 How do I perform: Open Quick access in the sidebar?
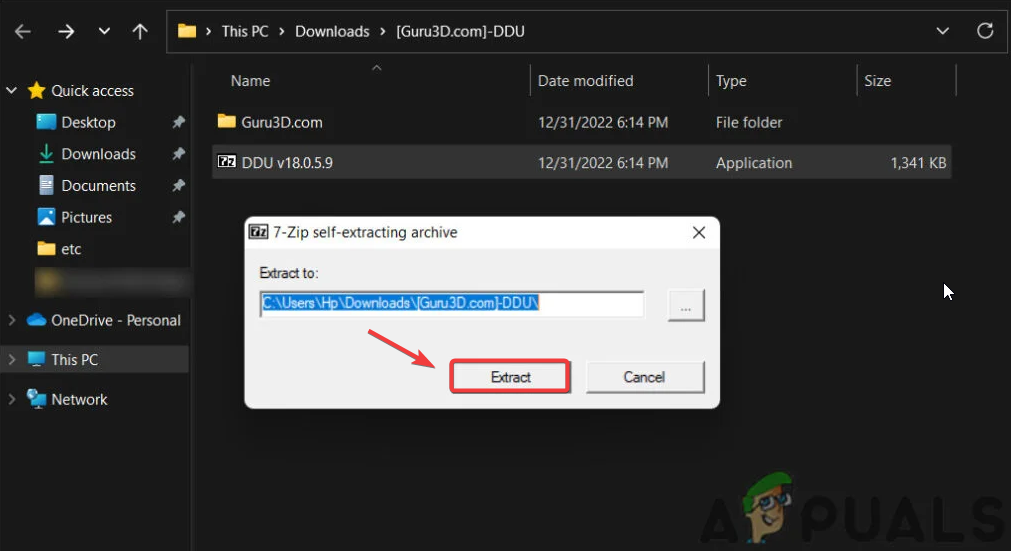click(x=92, y=91)
